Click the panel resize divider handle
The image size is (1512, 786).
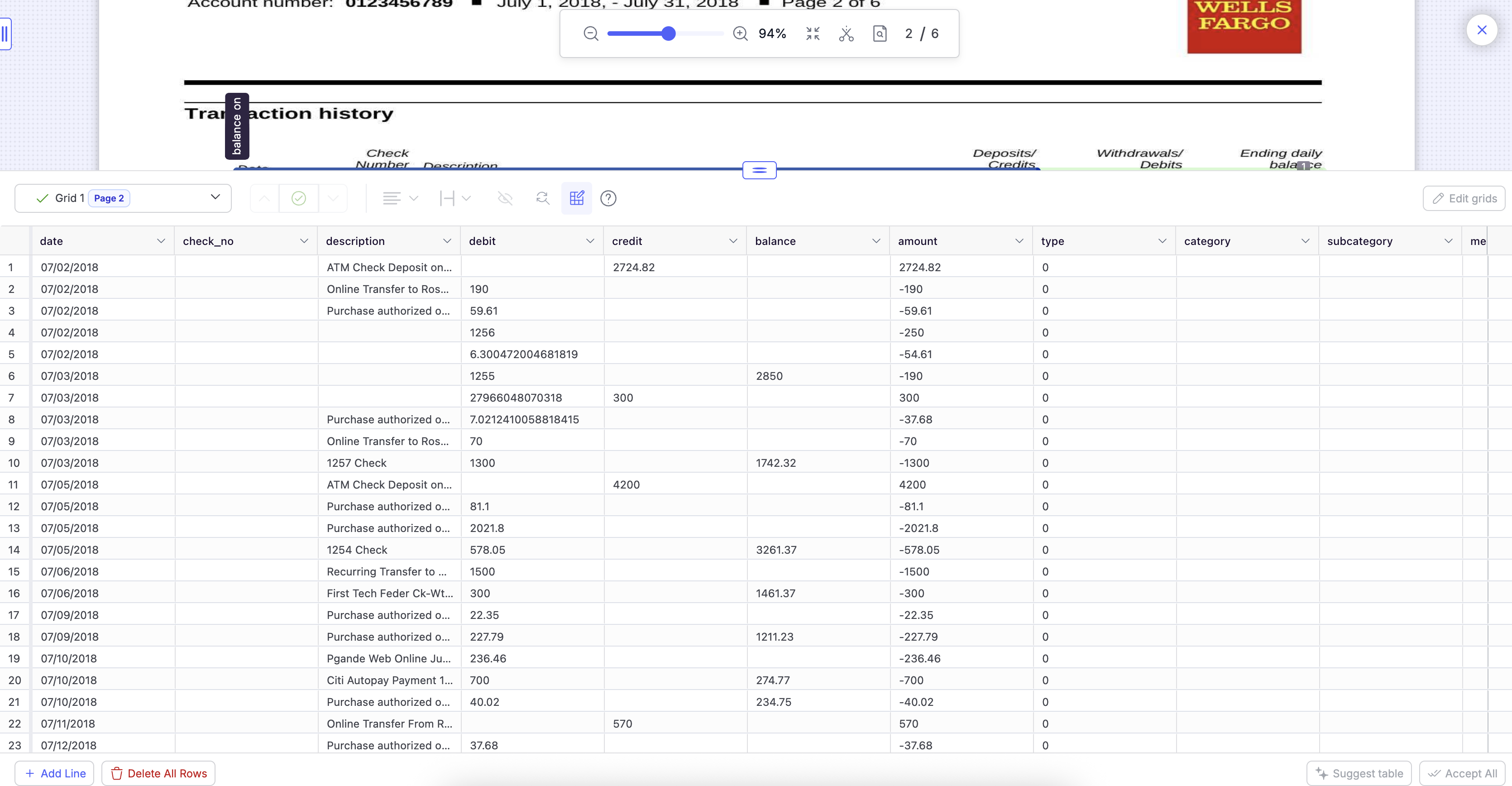pyautogui.click(x=759, y=170)
